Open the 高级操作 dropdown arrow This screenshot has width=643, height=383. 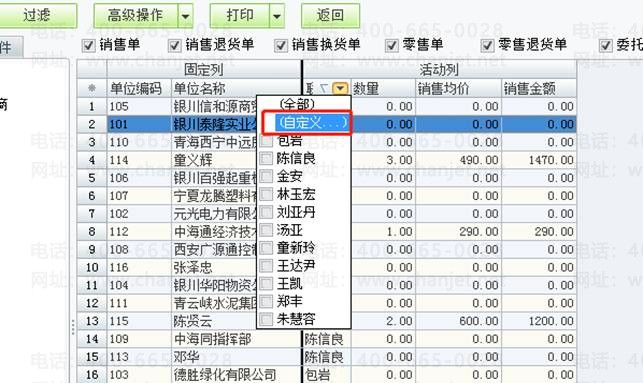click(x=185, y=16)
